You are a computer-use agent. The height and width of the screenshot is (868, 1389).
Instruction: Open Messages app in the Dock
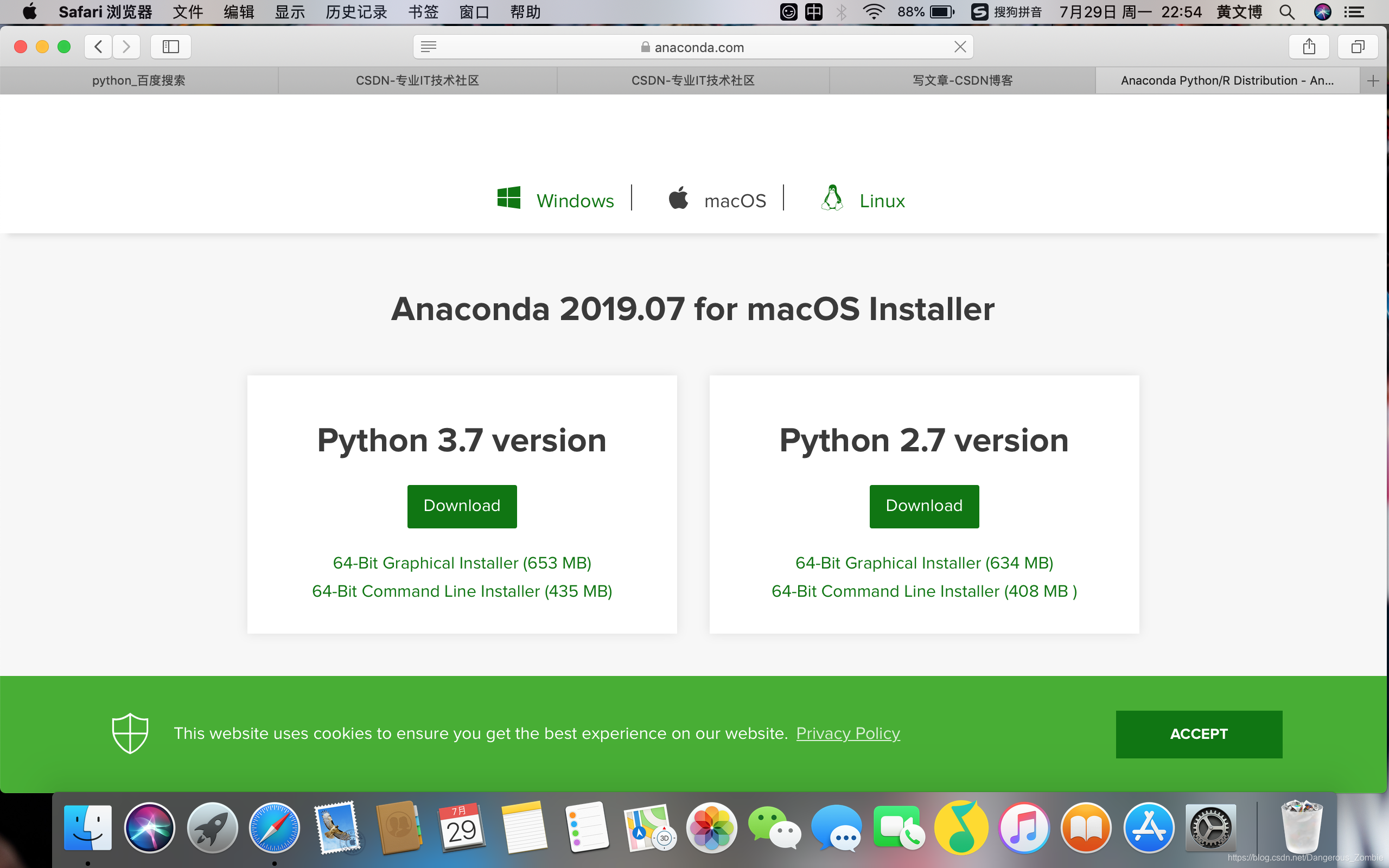point(836,827)
